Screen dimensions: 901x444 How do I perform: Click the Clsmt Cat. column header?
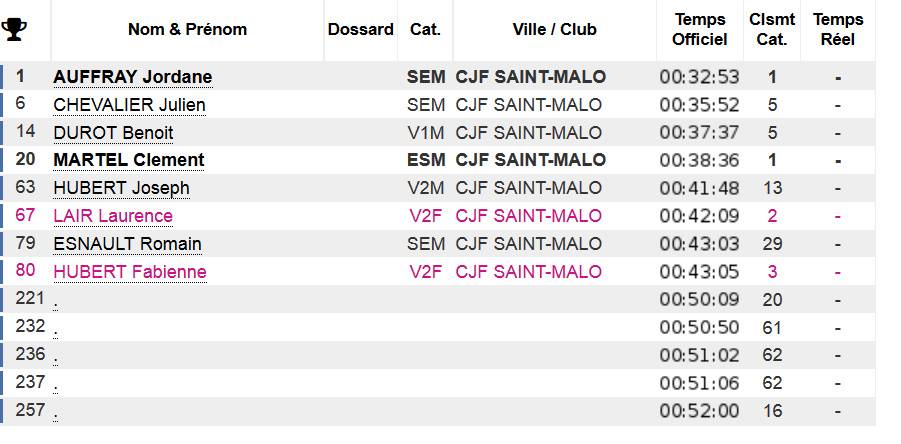click(772, 29)
